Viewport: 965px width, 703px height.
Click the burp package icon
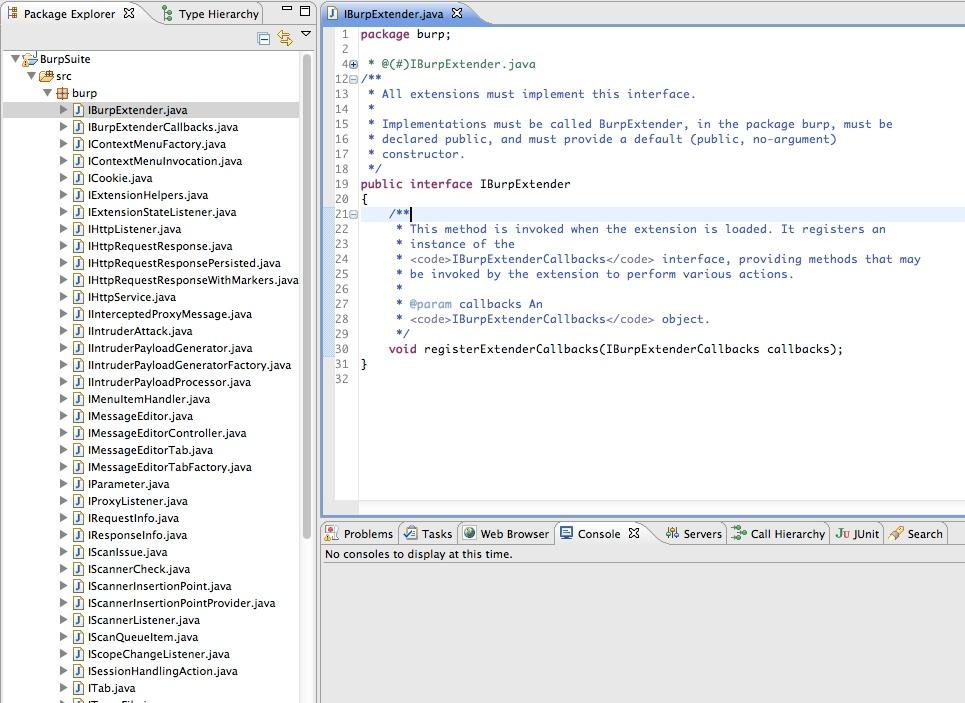click(62, 93)
